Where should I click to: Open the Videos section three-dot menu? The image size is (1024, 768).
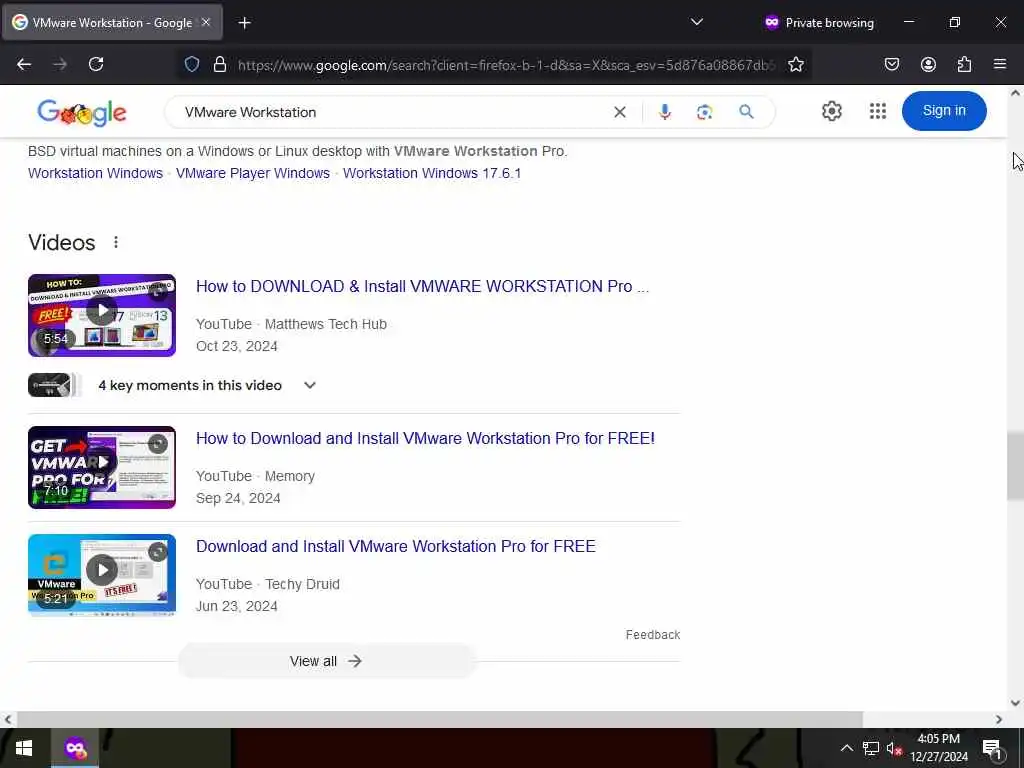tap(116, 242)
